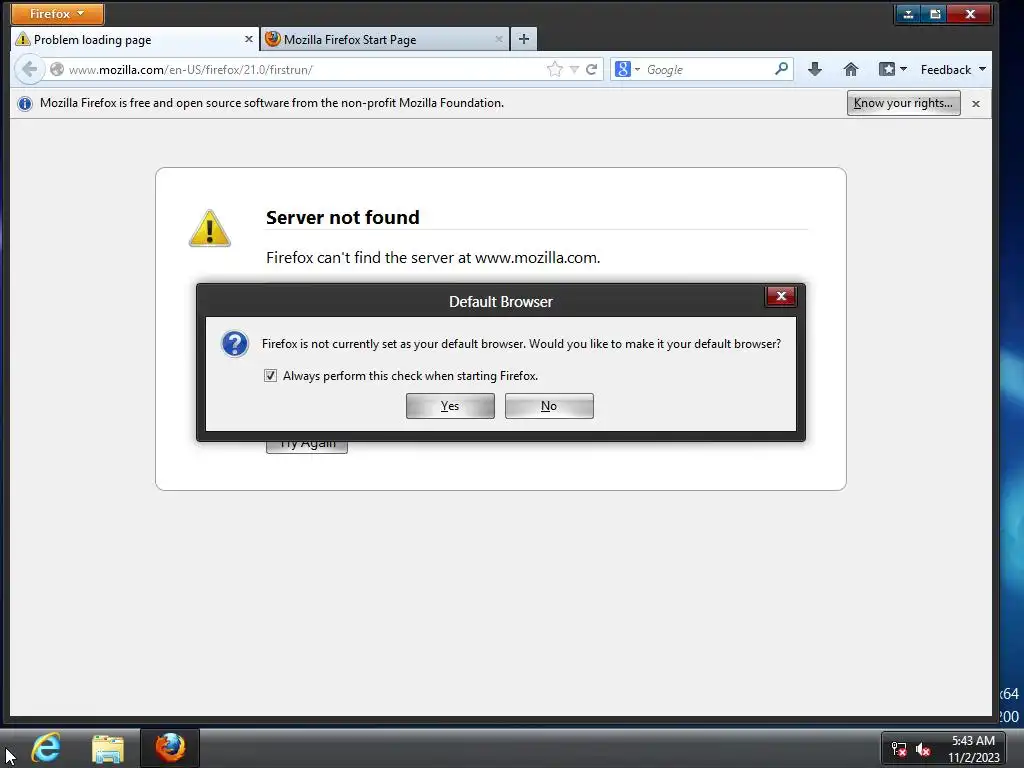Screen dimensions: 1024x768
Task: Bookmark this page with the star icon
Action: point(554,69)
